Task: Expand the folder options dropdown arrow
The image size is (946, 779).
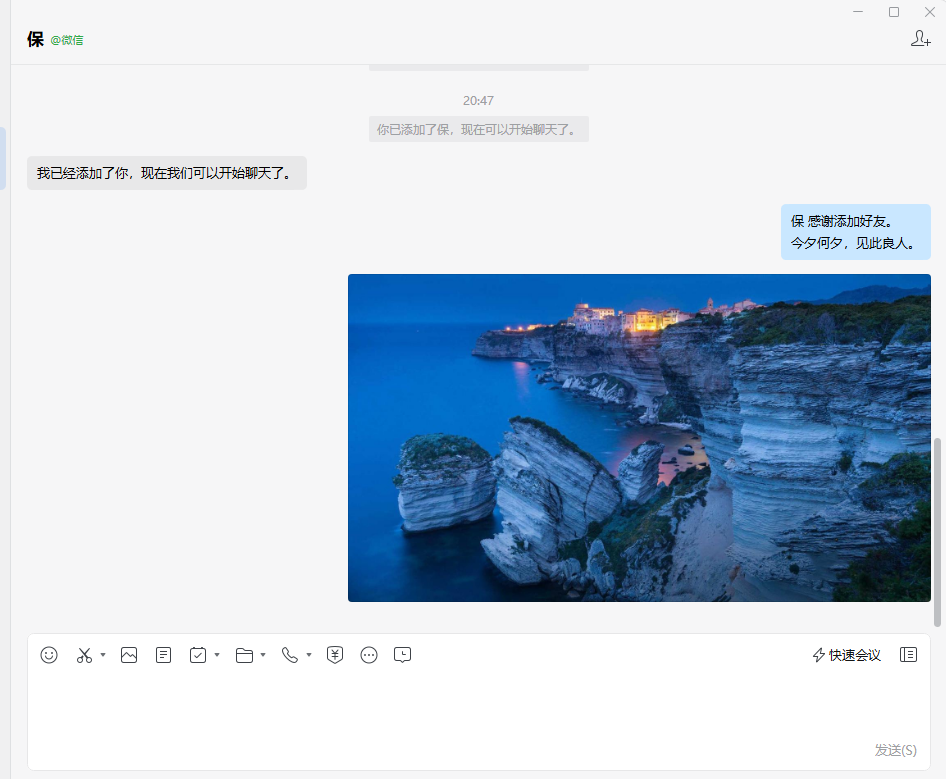Action: [x=263, y=655]
